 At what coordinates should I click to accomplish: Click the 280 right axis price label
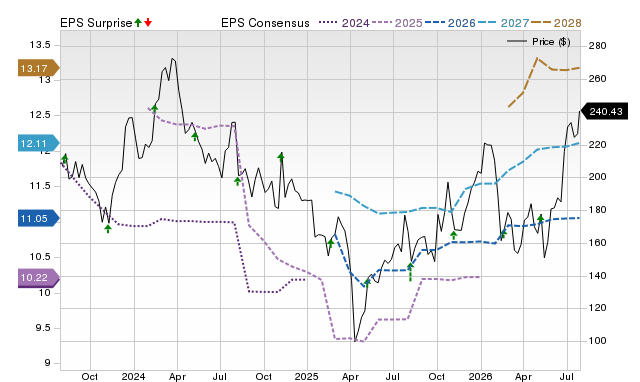tap(598, 46)
